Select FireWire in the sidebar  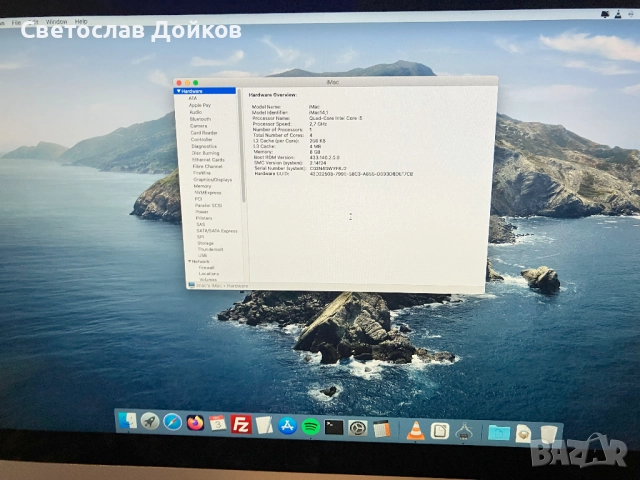tap(202, 173)
